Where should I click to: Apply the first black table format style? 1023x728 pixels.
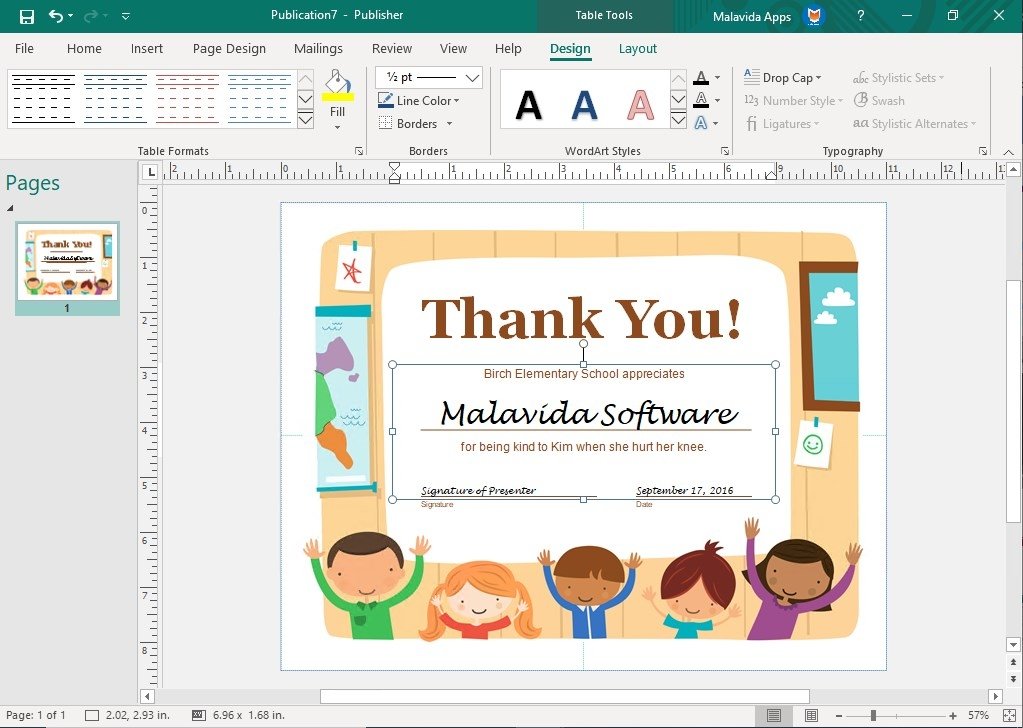(x=44, y=99)
